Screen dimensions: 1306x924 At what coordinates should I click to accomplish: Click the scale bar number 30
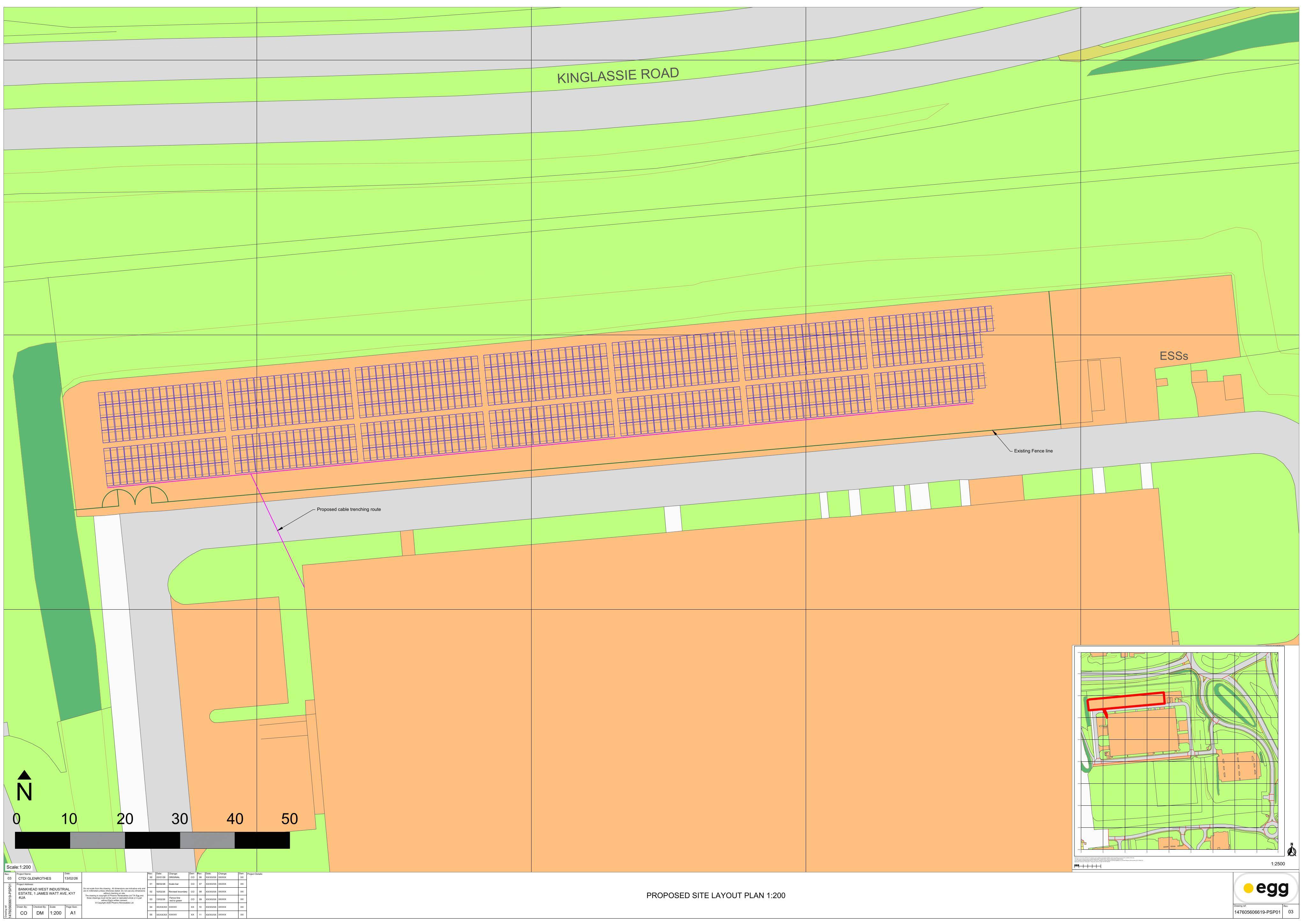(x=180, y=819)
